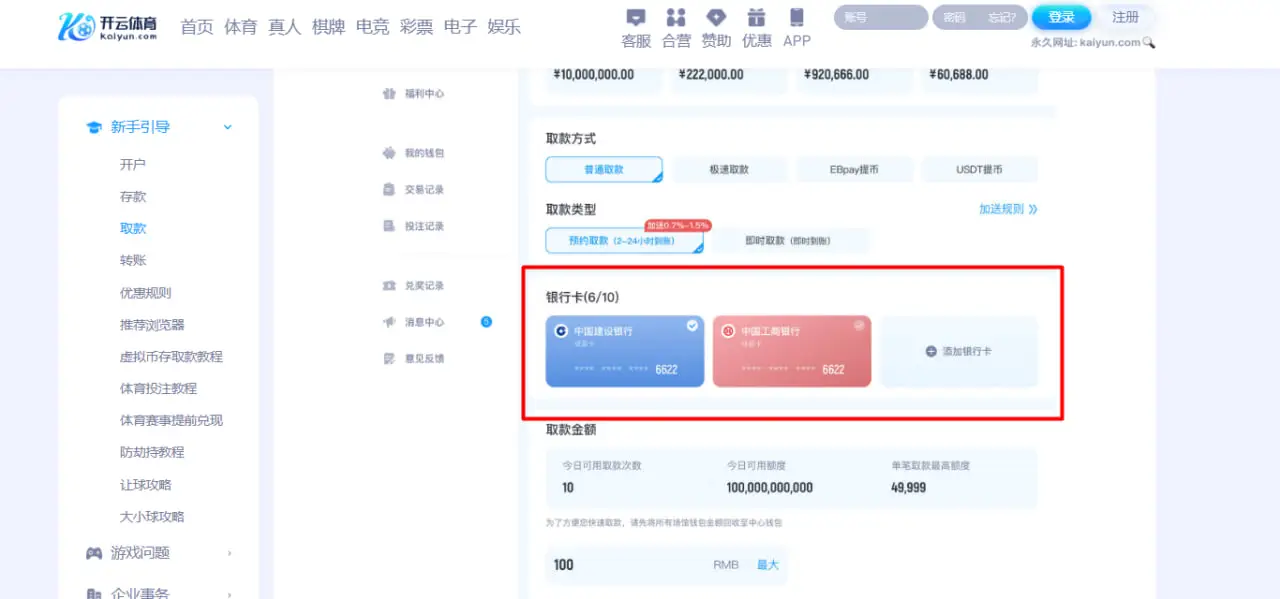
Task: Open the 优惠 promotions gift icon
Action: 756,25
